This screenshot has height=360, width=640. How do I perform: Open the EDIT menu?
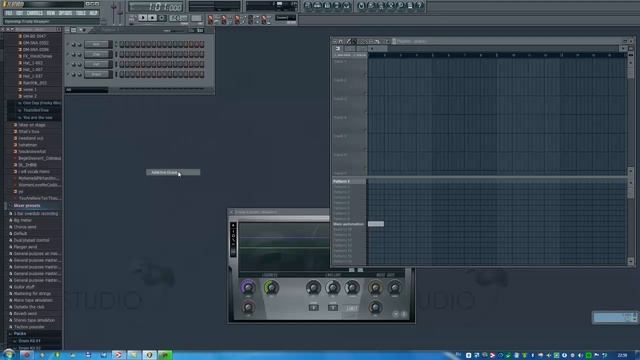[20, 13]
